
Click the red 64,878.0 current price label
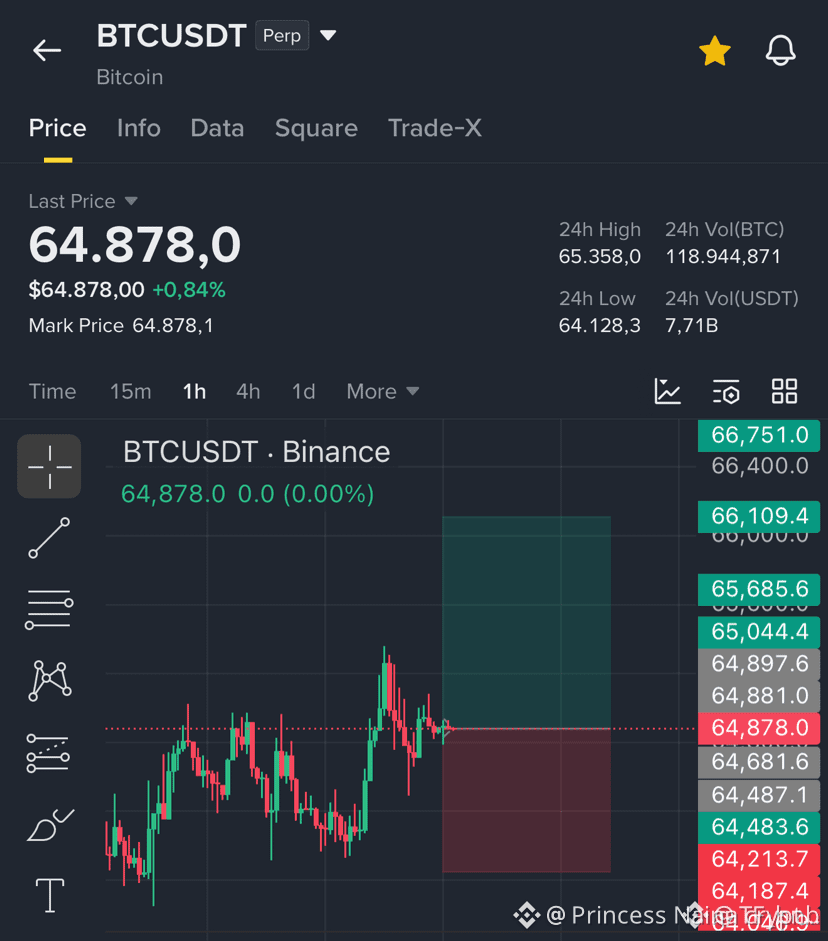pyautogui.click(x=759, y=728)
